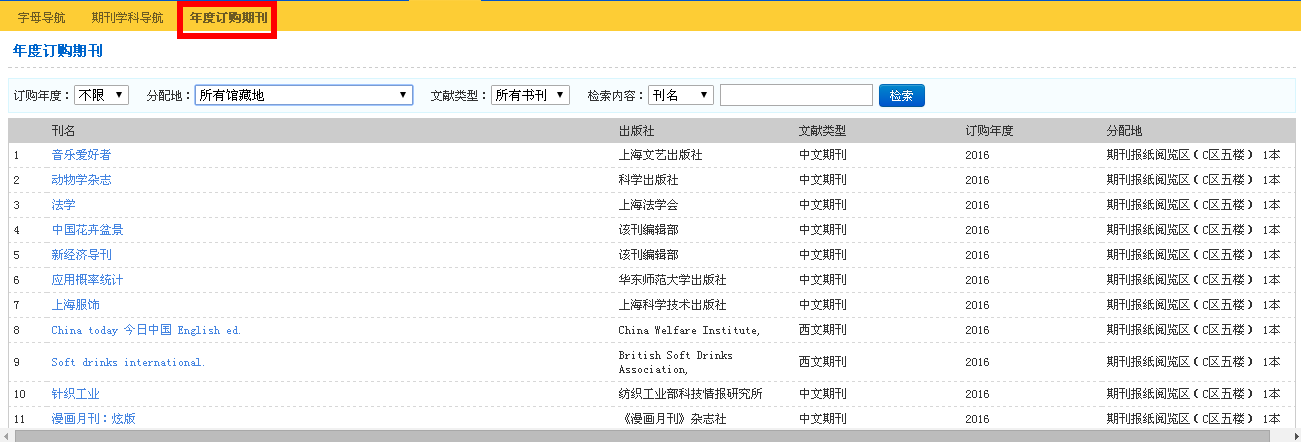Open the 动物学杂志 journal link
Image resolution: width=1301 pixels, height=442 pixels.
point(81,180)
